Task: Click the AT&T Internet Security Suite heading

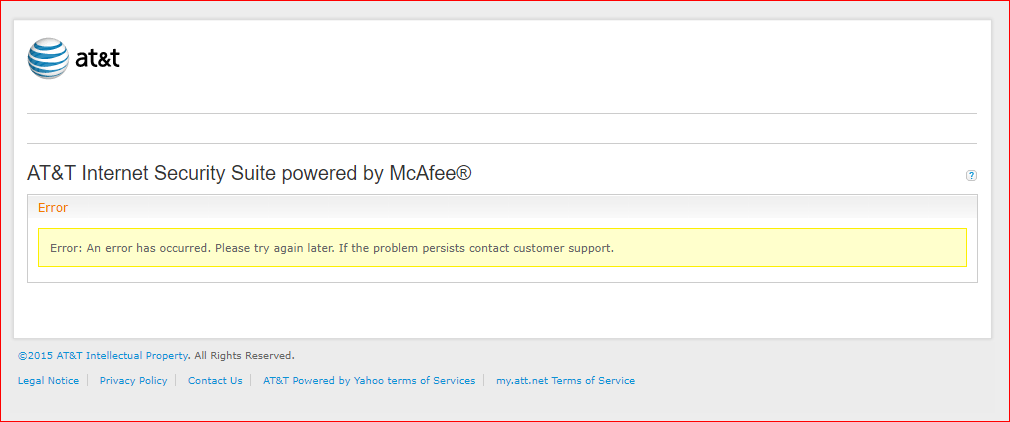Action: click(249, 174)
